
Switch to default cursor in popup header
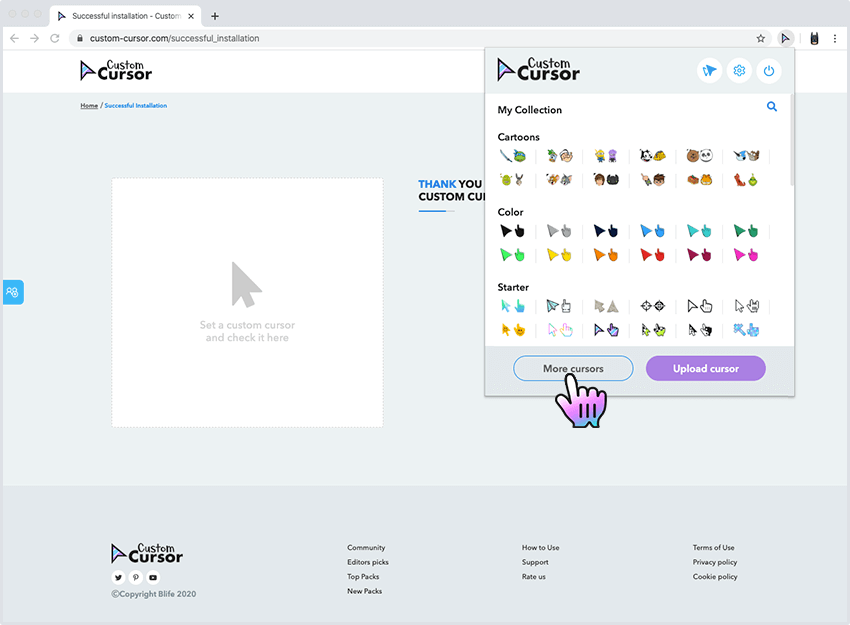pos(709,70)
